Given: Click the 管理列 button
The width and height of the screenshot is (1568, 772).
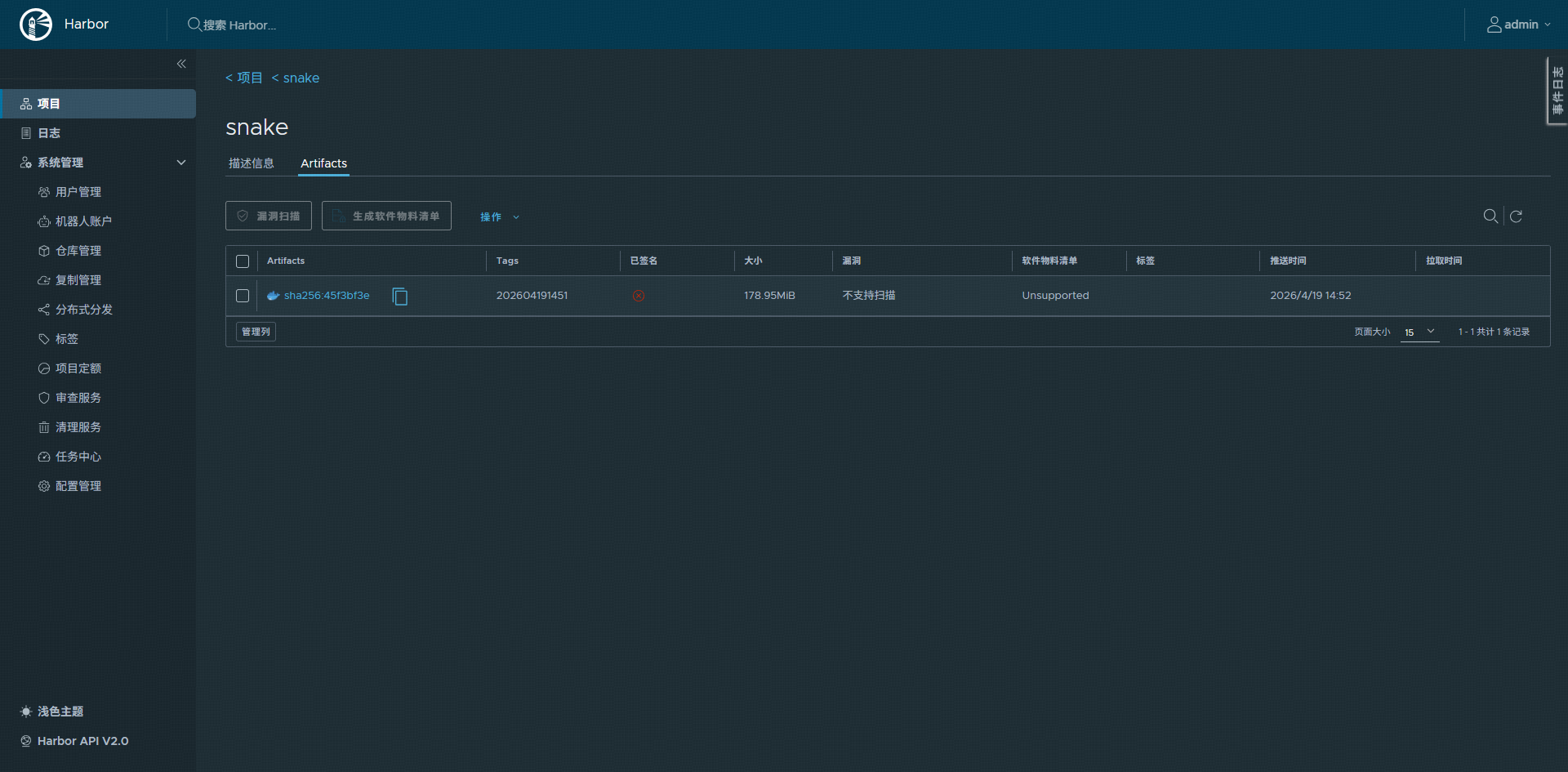Looking at the screenshot, I should point(256,332).
